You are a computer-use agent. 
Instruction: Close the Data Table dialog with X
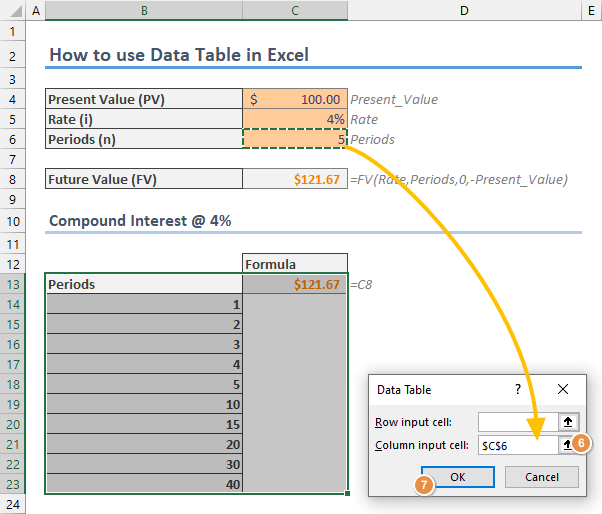[563, 389]
